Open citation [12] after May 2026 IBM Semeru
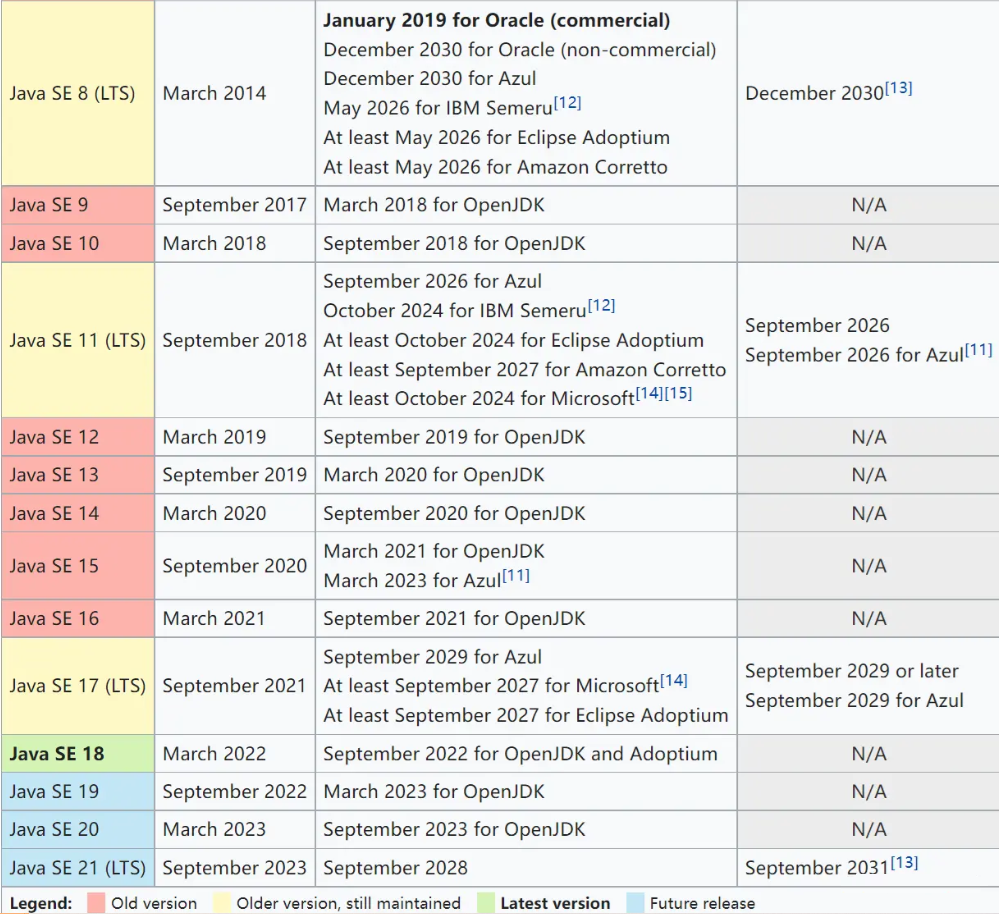 (x=567, y=103)
